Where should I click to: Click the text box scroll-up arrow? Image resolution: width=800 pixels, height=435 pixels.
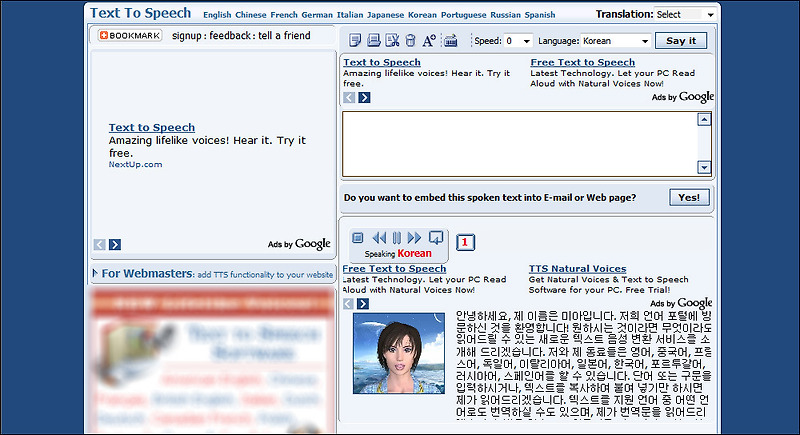tap(704, 119)
